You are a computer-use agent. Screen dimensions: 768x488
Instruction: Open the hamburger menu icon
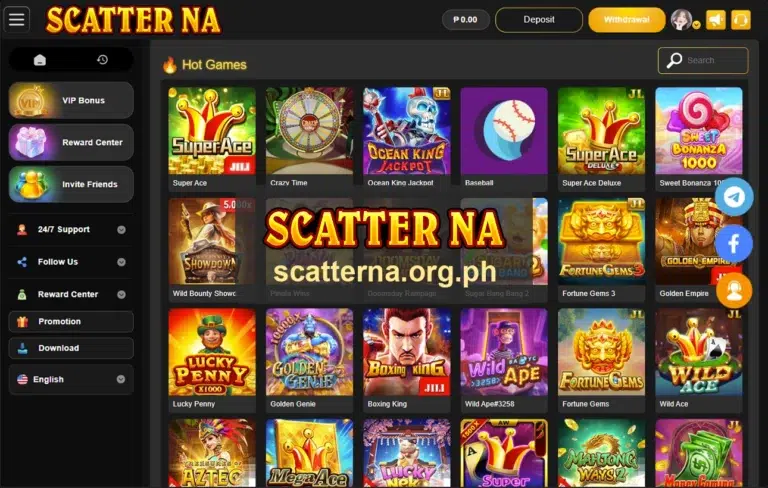(x=17, y=20)
